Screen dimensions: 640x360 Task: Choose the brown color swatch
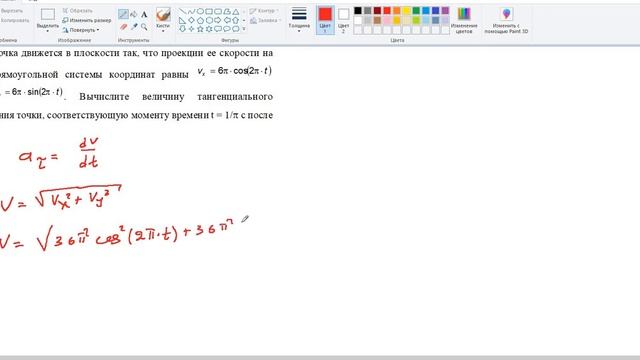coord(378,20)
